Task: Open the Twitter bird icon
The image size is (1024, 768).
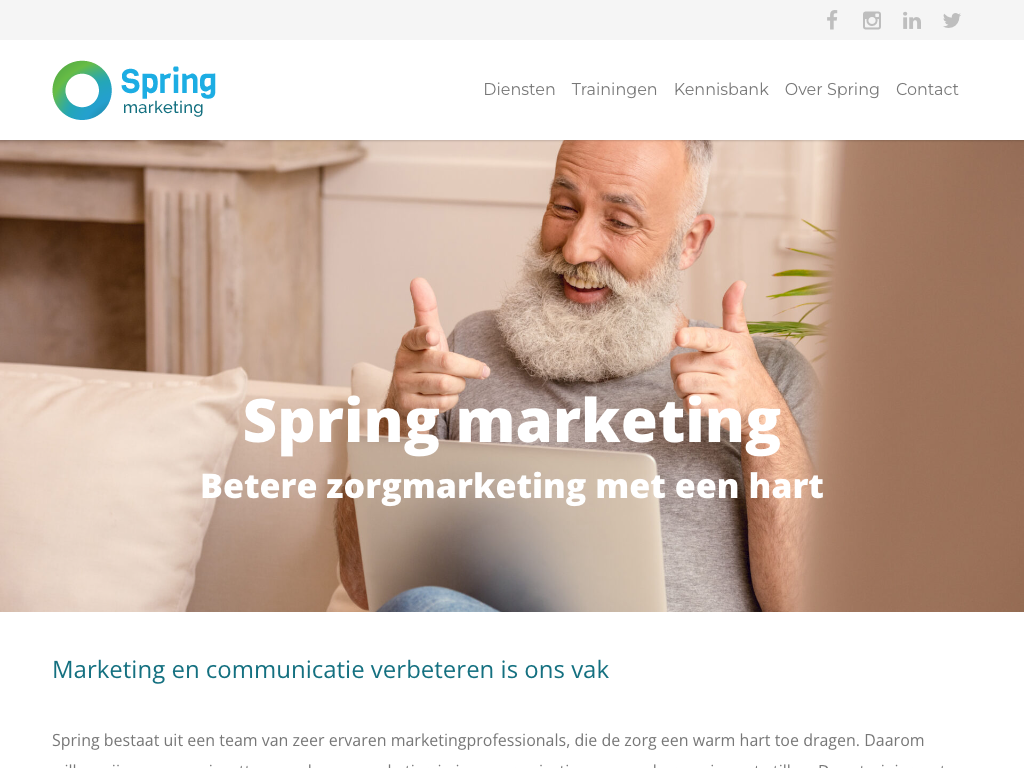Action: point(952,20)
